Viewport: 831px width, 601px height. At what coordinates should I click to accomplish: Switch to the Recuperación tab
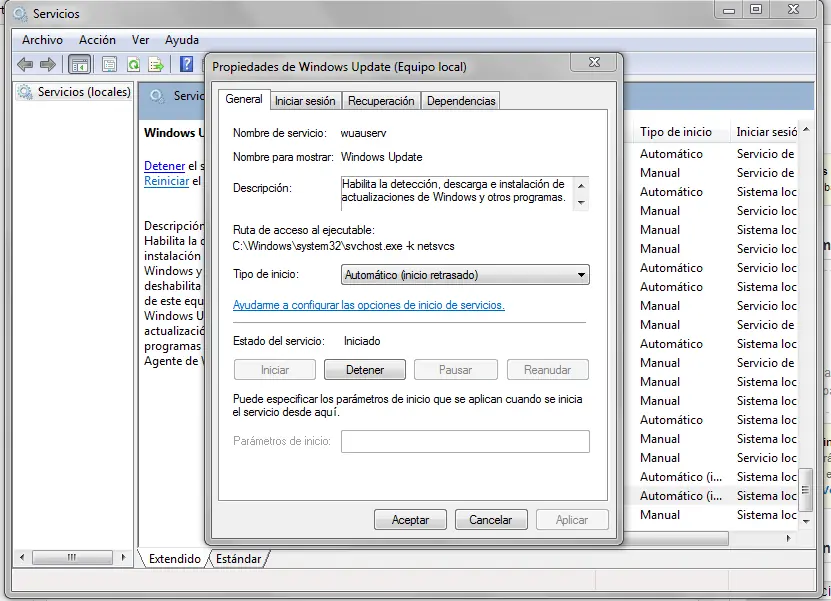click(381, 101)
